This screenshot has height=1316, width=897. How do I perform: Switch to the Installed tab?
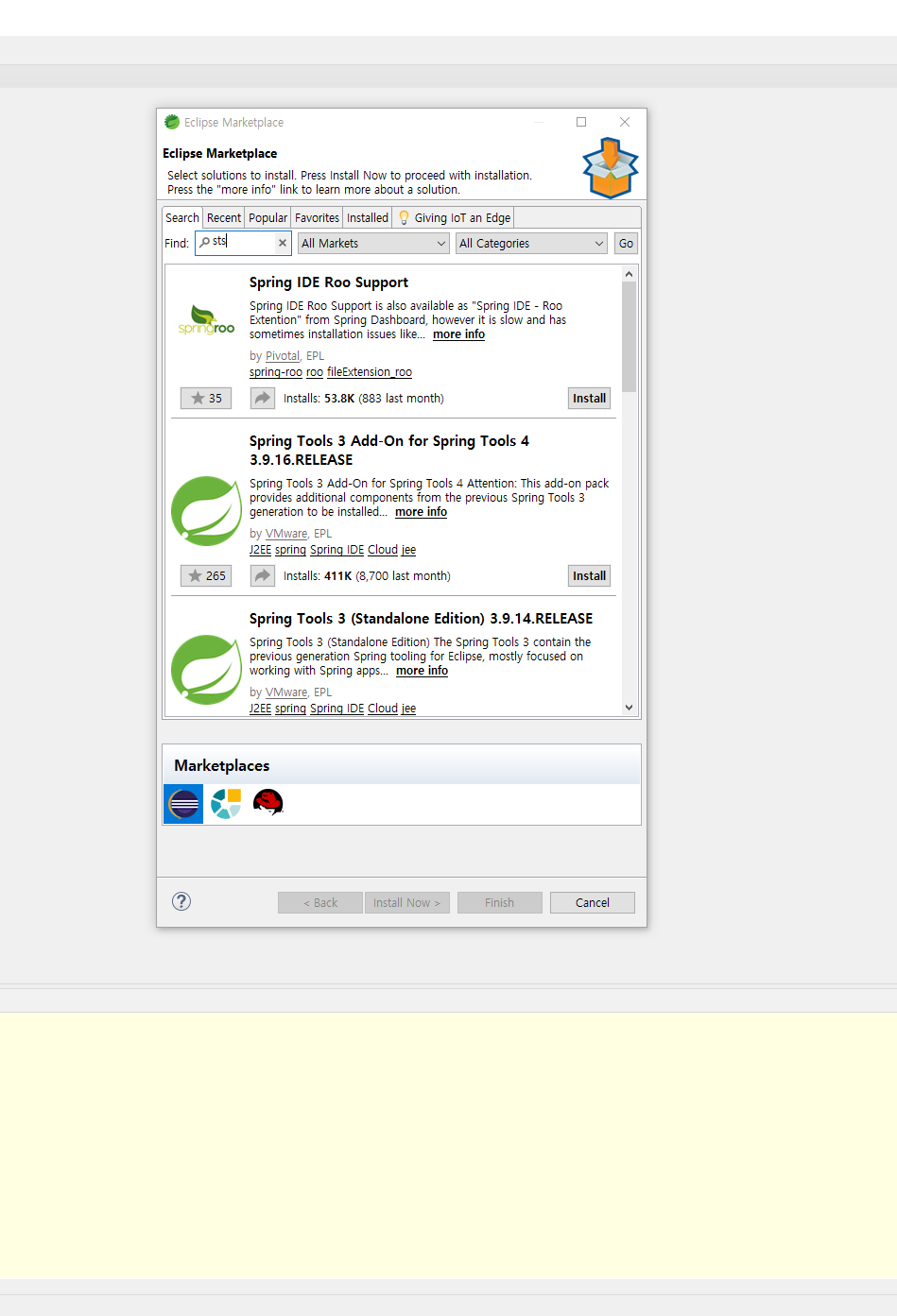click(x=368, y=218)
